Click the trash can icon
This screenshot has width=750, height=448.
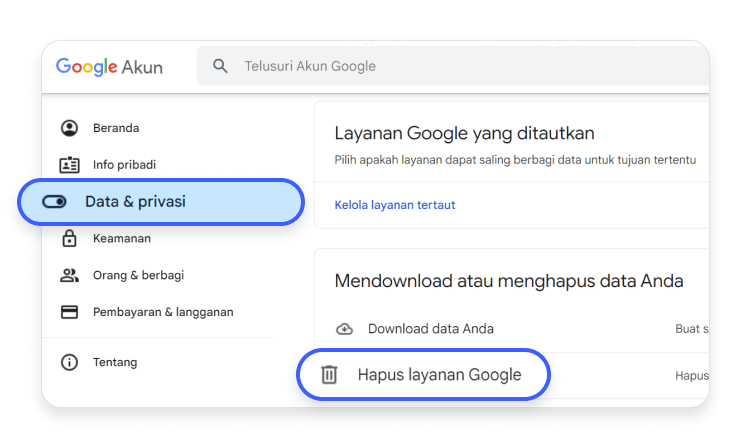click(x=329, y=374)
